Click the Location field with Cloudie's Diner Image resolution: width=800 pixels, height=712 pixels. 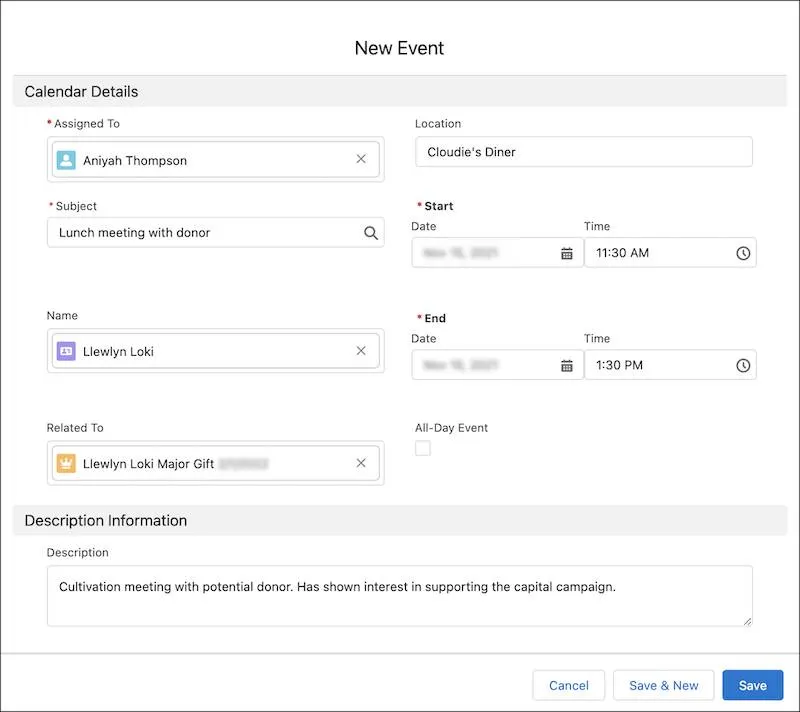tap(584, 152)
